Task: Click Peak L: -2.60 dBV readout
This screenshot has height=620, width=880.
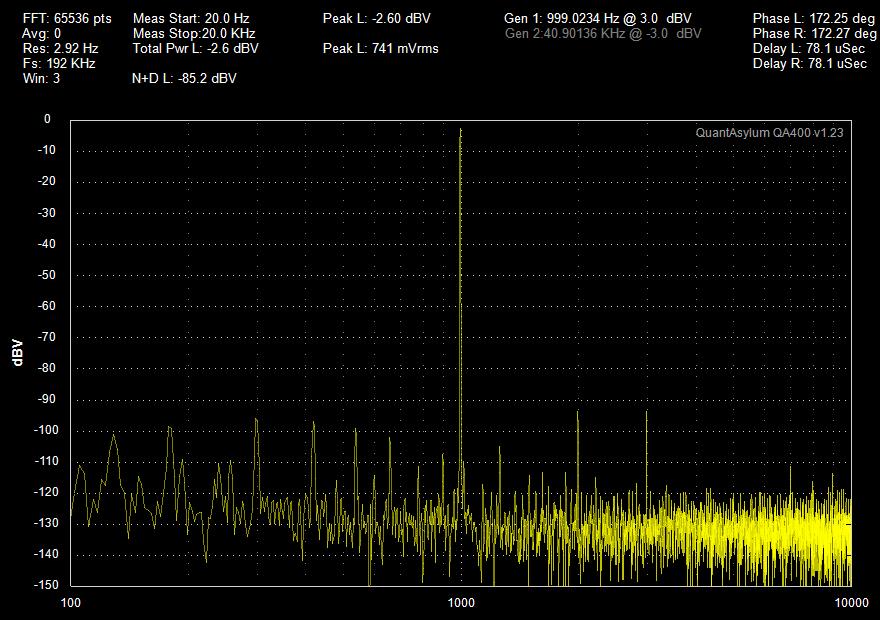Action: coord(377,19)
